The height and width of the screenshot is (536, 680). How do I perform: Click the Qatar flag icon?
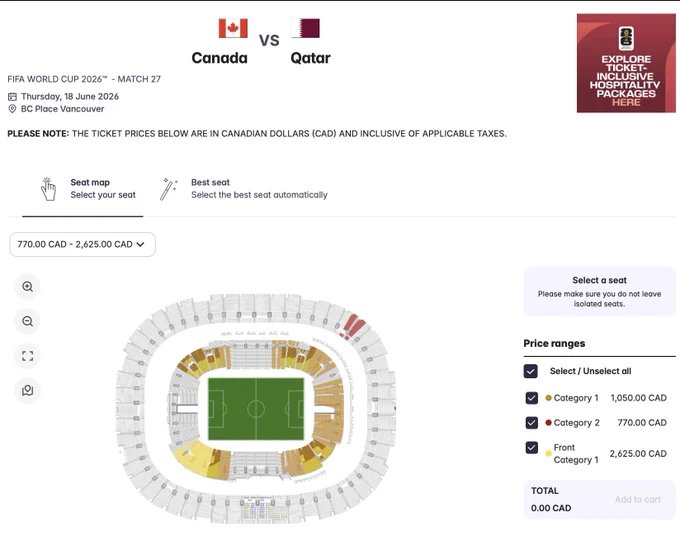point(305,28)
